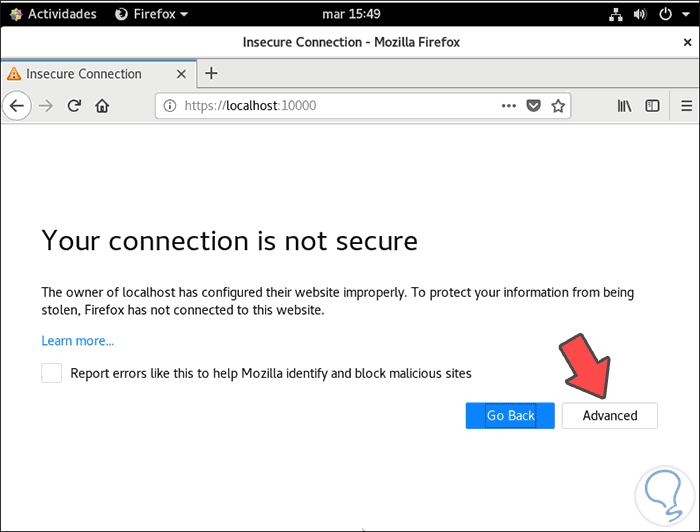Go to the Firefox home page
Image resolution: width=700 pixels, height=532 pixels.
click(x=102, y=105)
